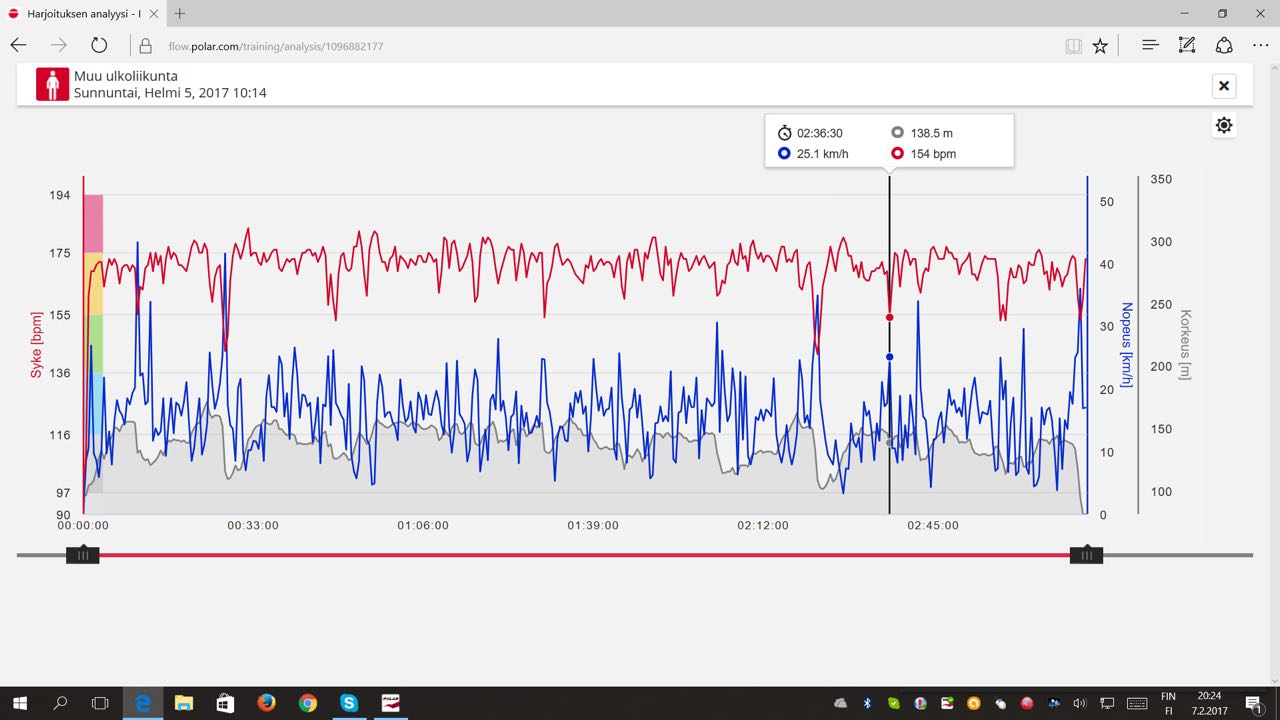Open the taskbar clock showing 20:24

click(1209, 703)
